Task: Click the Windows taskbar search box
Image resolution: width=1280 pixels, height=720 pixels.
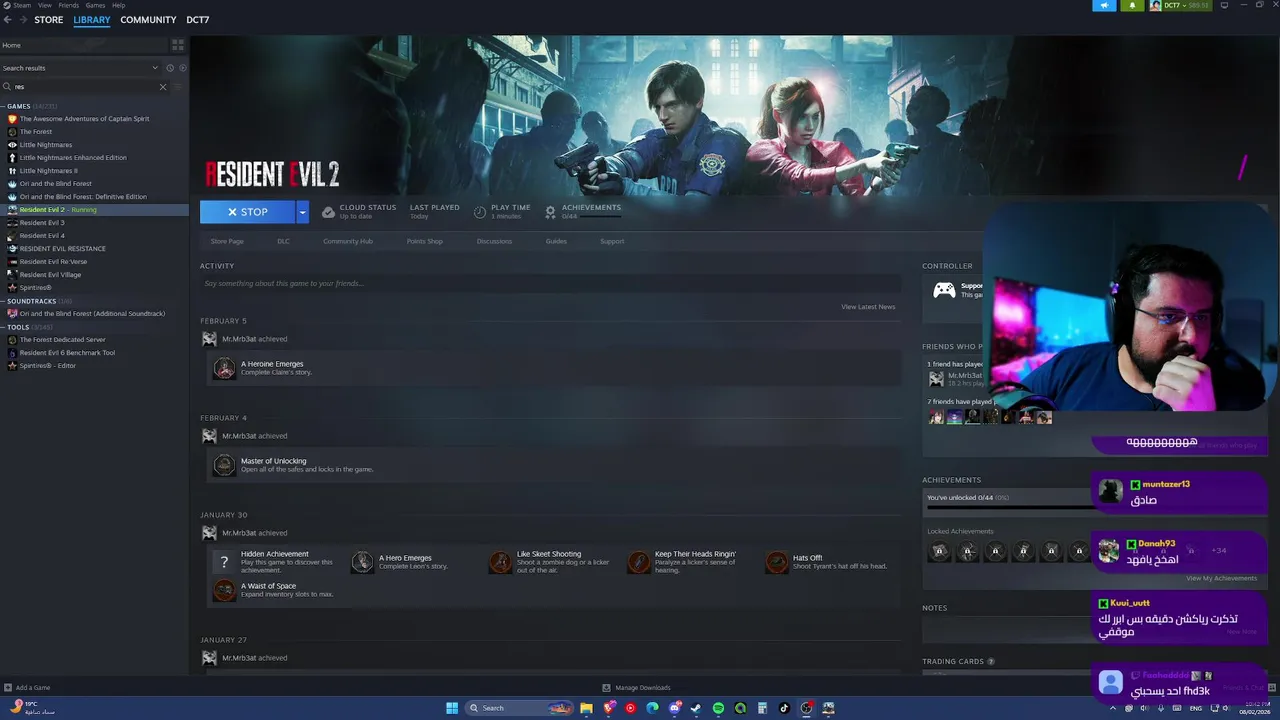Action: tap(521, 708)
